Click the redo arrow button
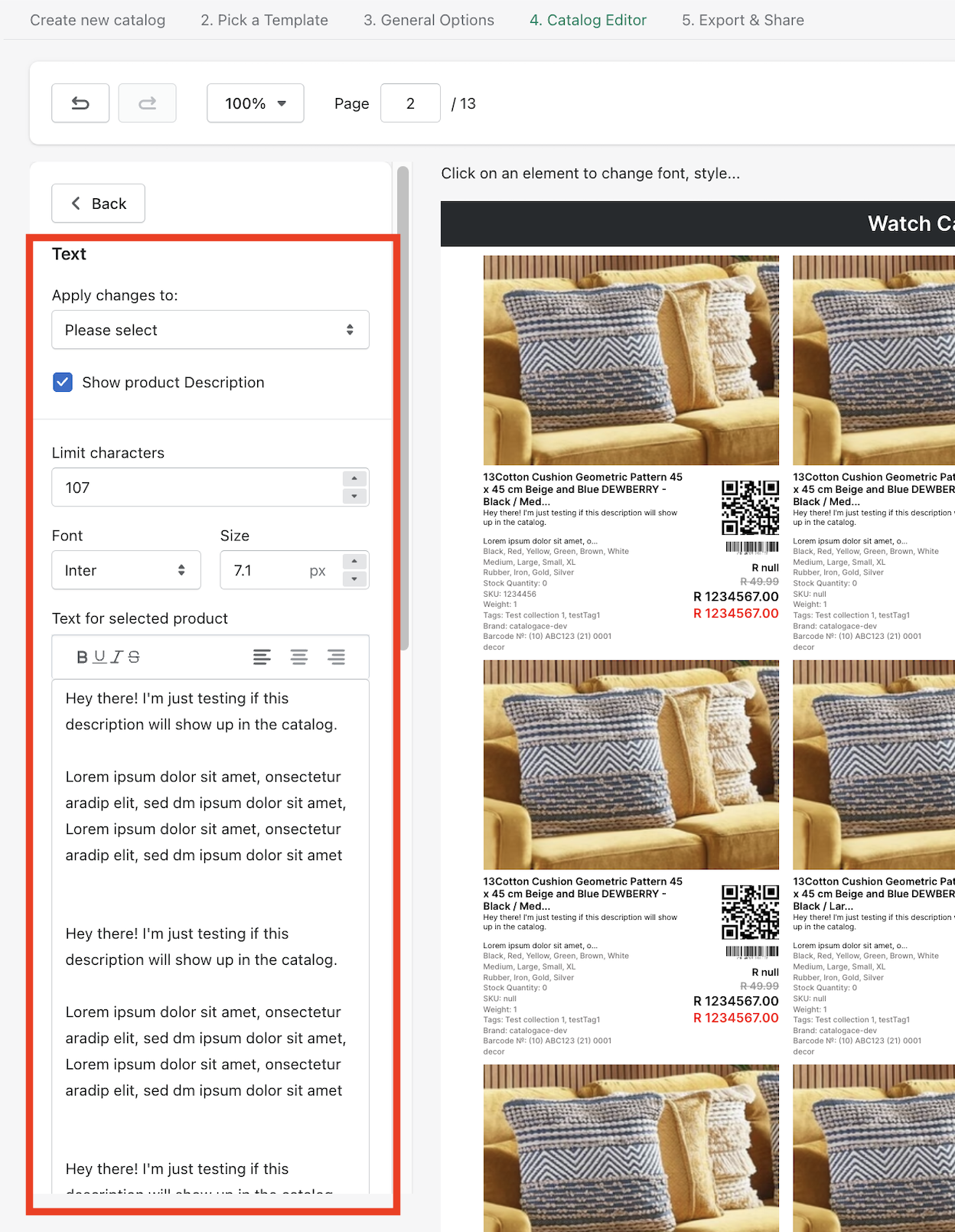Viewport: 955px width, 1232px height. tap(148, 103)
